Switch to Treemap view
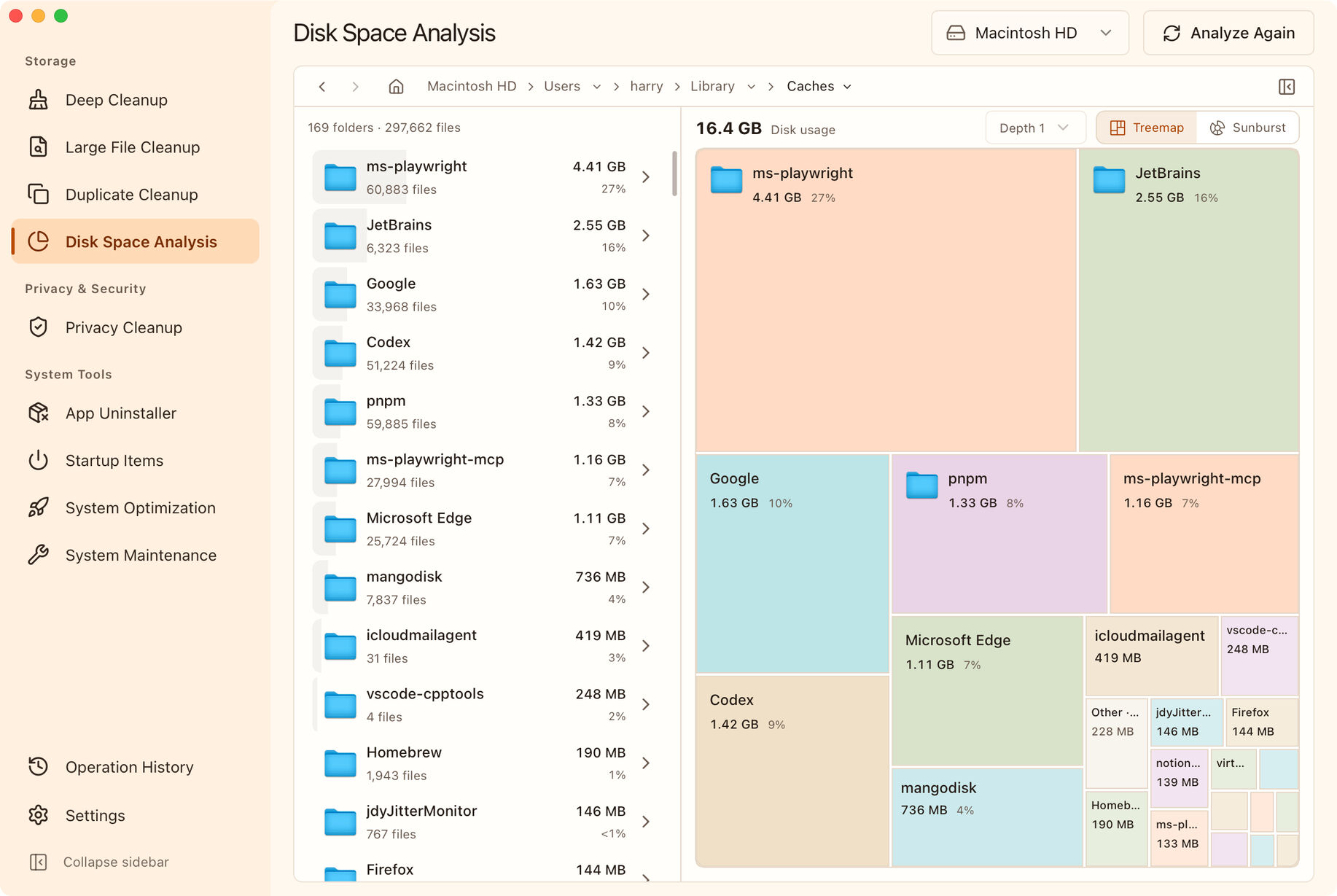The height and width of the screenshot is (896, 1337). 1147,128
